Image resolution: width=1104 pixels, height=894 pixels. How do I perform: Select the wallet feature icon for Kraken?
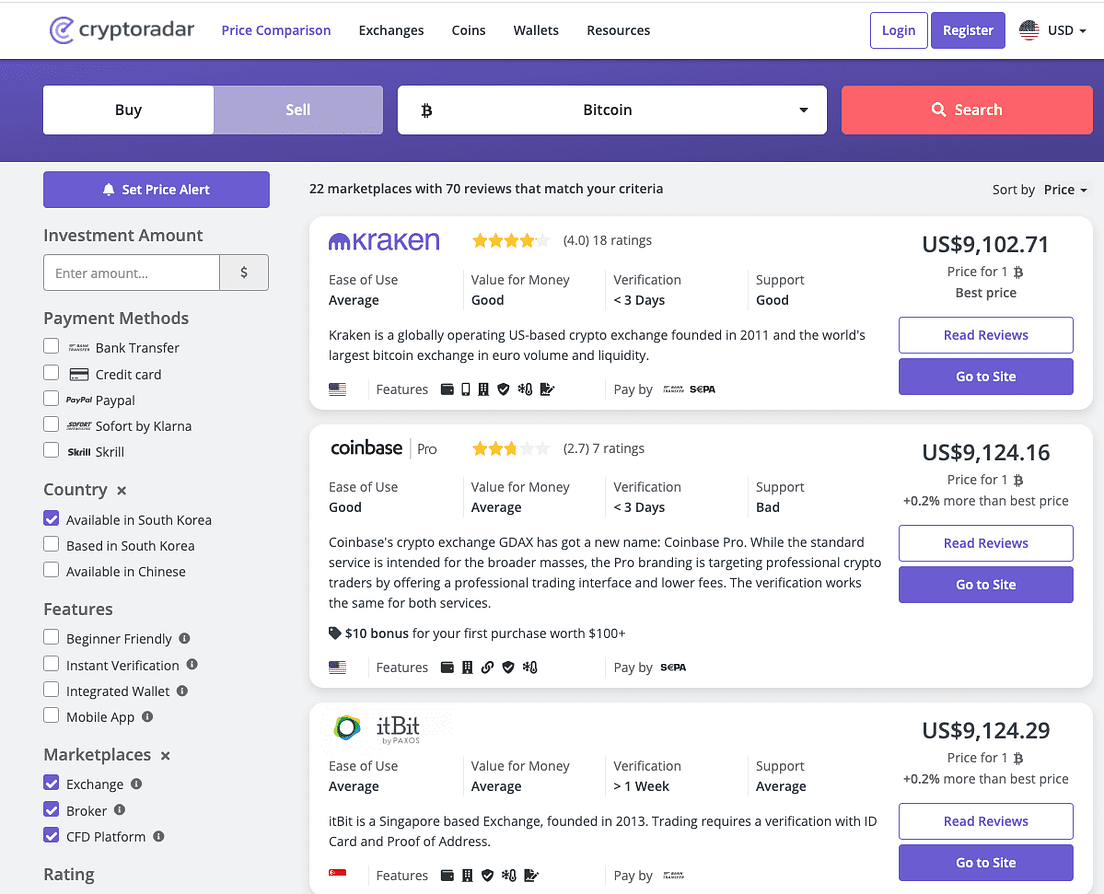[447, 389]
